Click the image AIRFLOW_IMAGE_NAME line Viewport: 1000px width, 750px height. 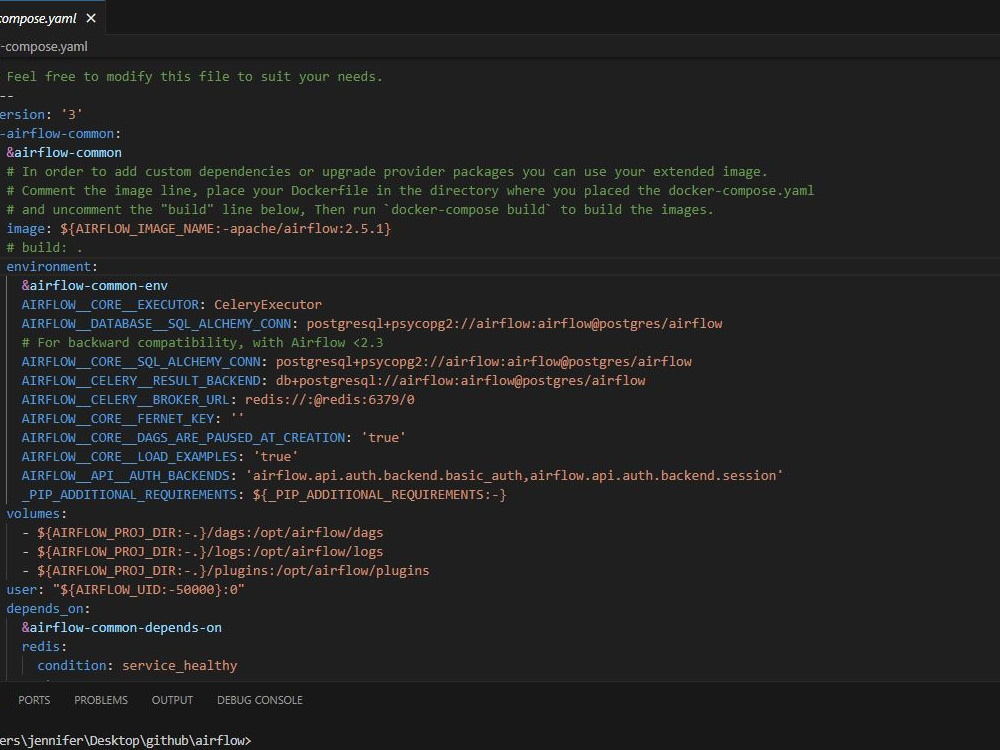(198, 228)
